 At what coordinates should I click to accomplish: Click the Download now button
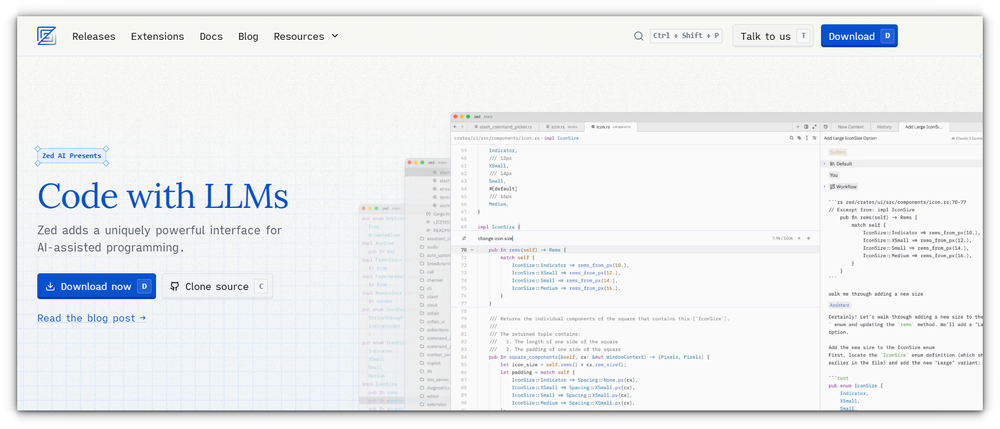click(x=96, y=286)
